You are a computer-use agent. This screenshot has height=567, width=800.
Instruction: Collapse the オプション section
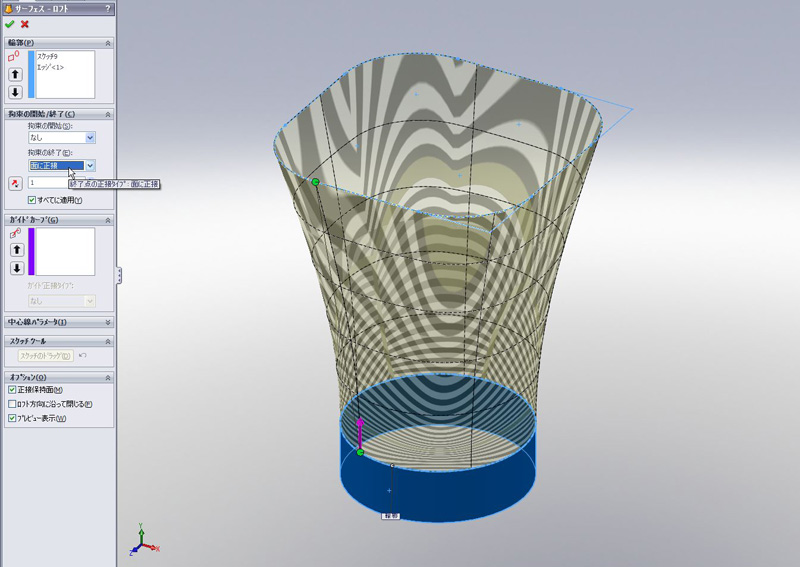click(107, 376)
